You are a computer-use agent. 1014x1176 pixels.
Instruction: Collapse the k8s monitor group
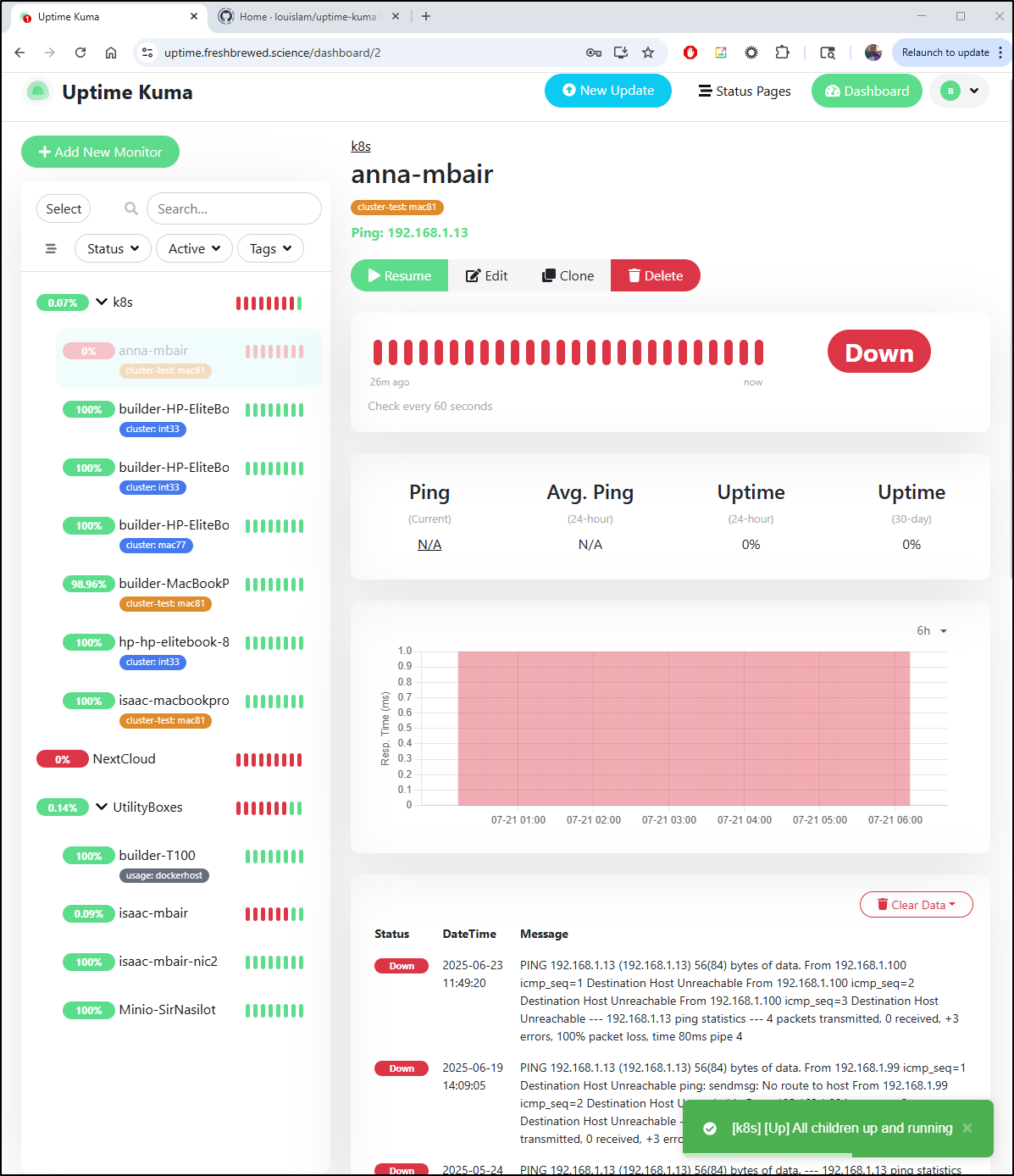point(102,302)
